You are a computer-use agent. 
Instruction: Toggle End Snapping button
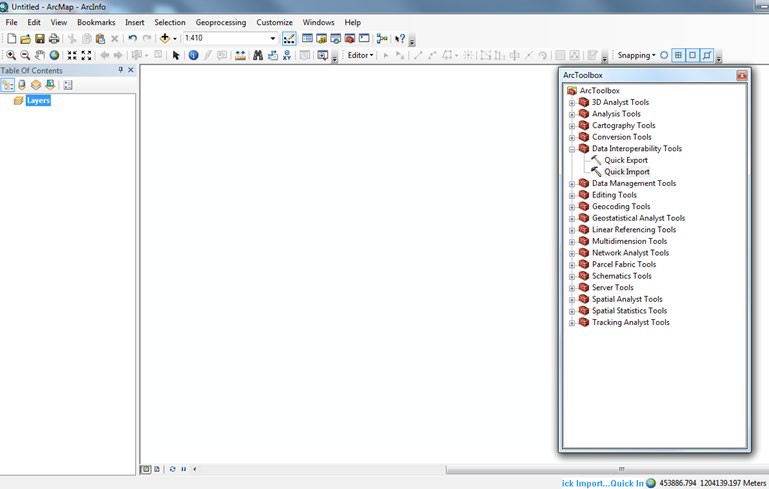click(678, 55)
